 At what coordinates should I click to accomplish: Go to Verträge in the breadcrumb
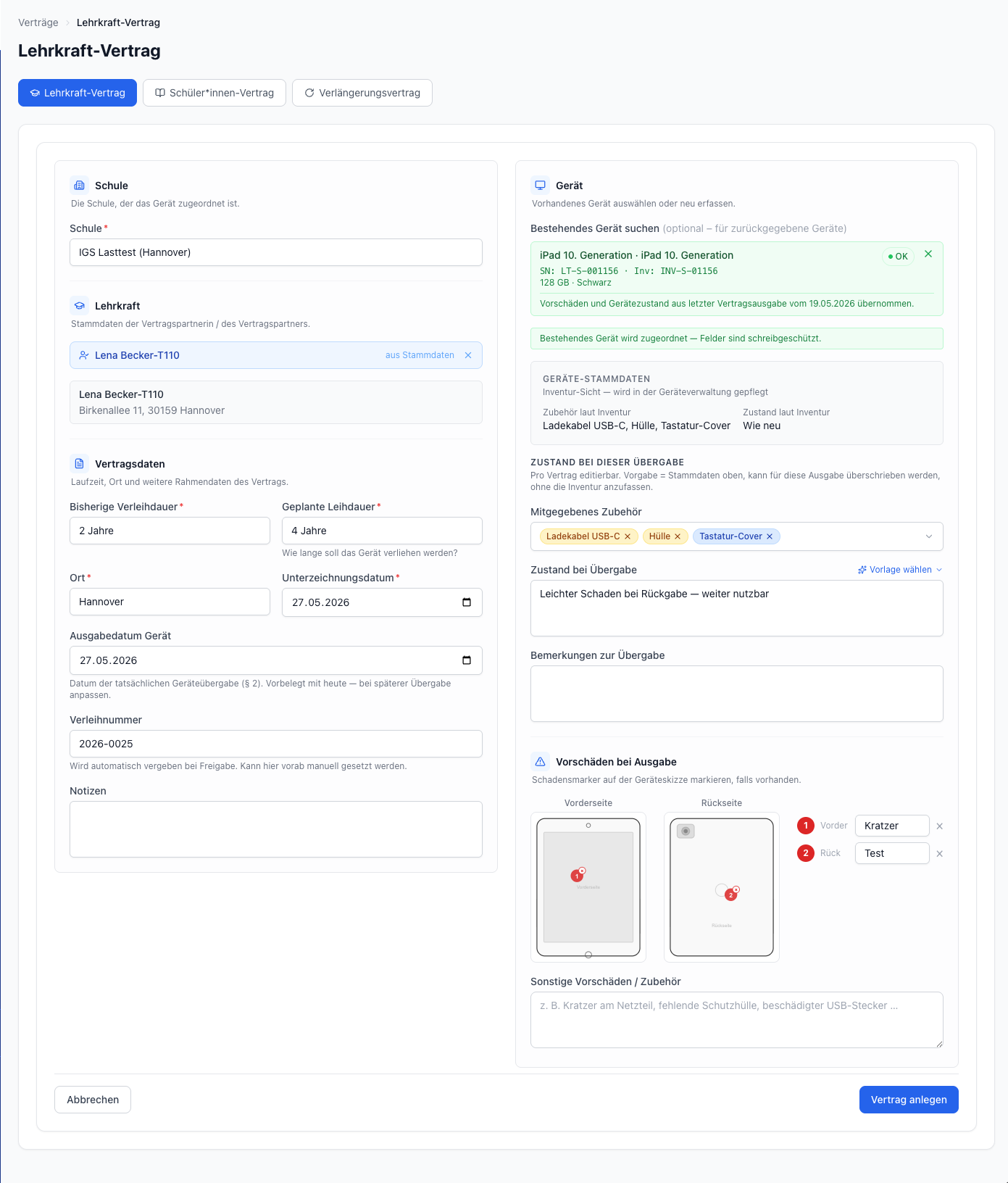click(x=38, y=22)
